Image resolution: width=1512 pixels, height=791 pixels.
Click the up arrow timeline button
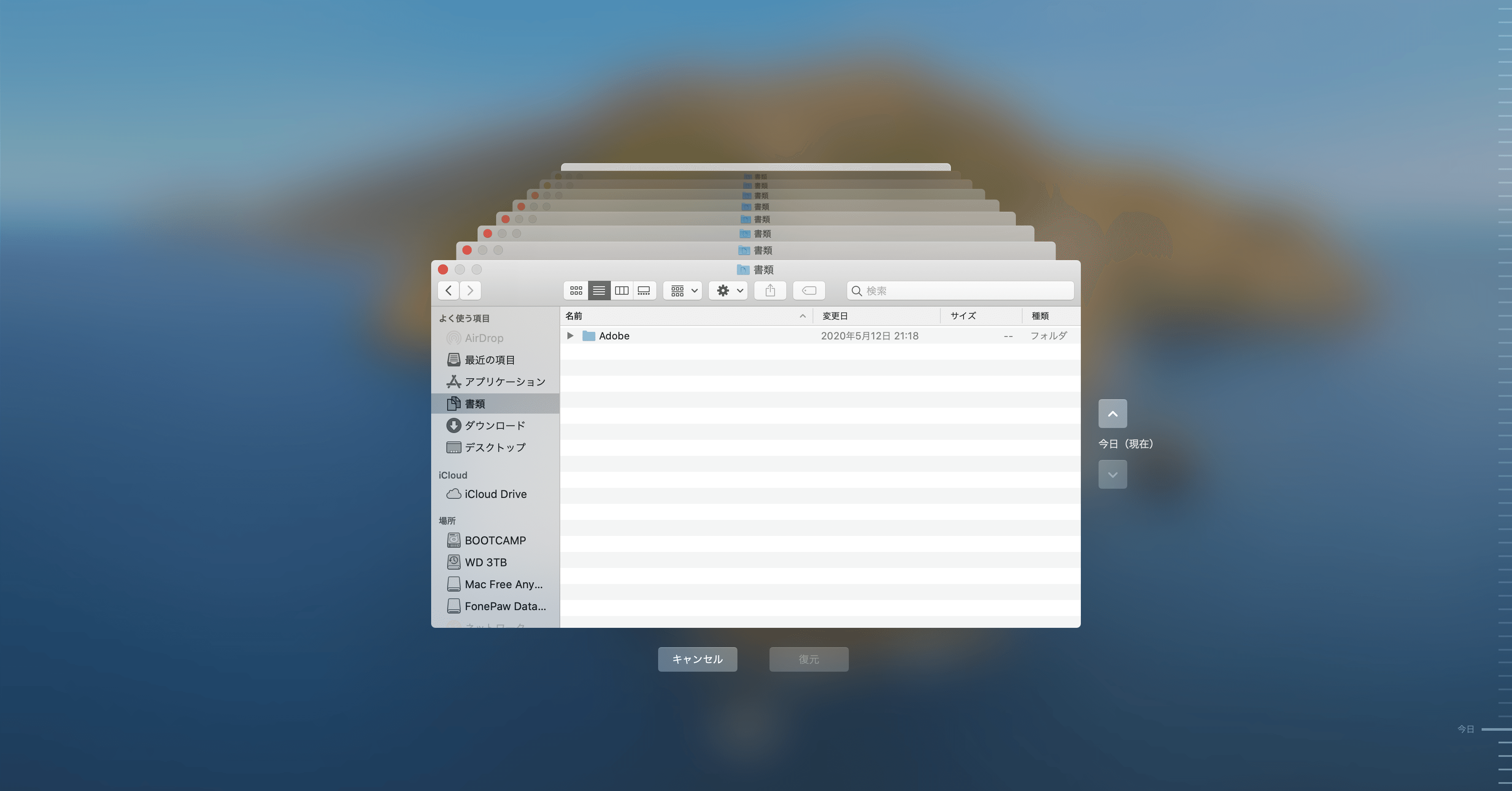pos(1112,413)
